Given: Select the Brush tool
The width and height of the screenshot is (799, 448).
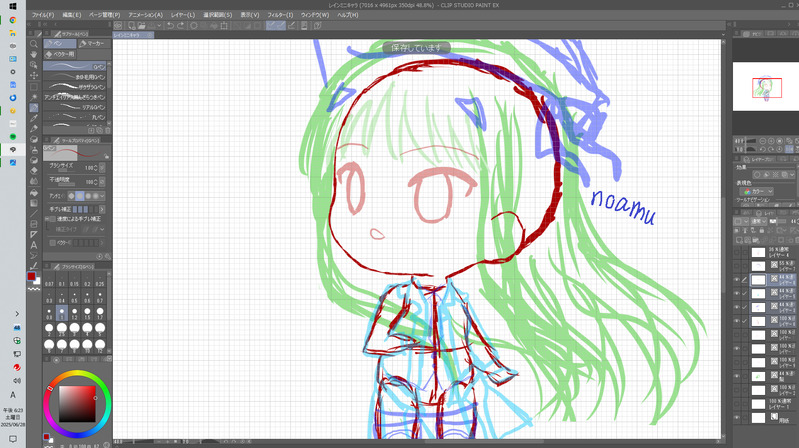Looking at the screenshot, I should [x=34, y=139].
